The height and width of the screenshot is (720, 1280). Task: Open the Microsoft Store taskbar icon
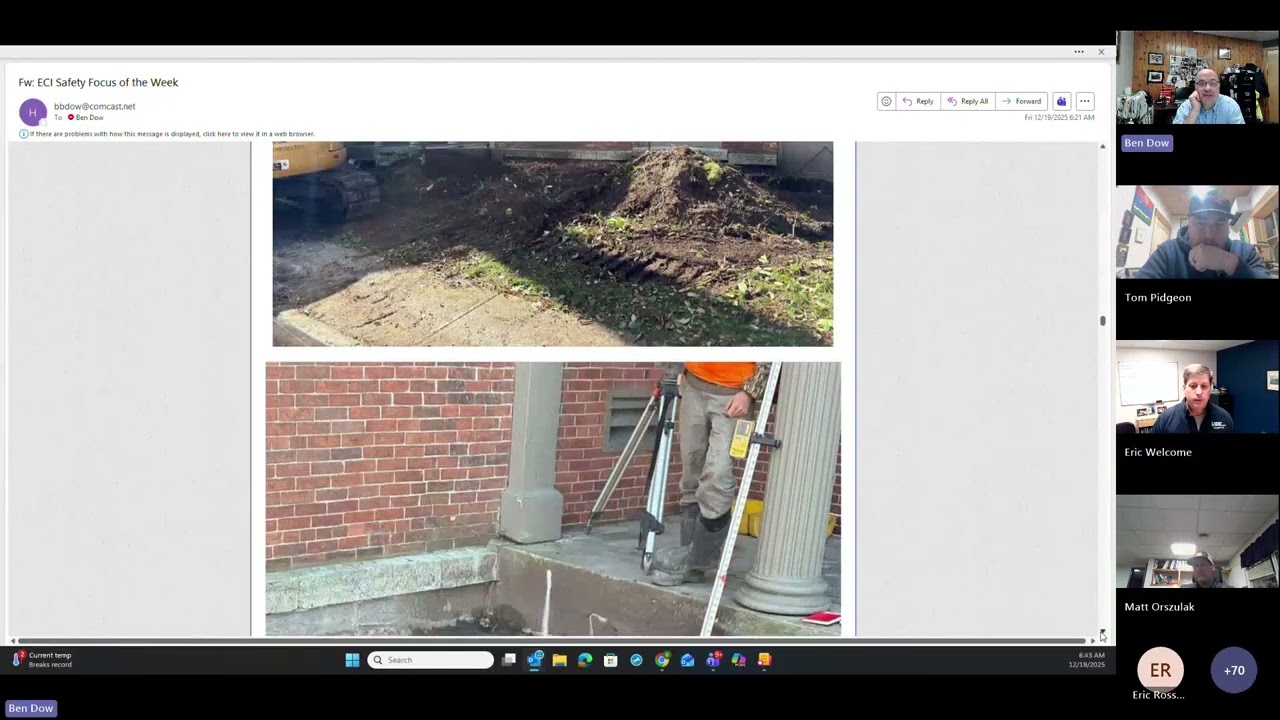[611, 660]
